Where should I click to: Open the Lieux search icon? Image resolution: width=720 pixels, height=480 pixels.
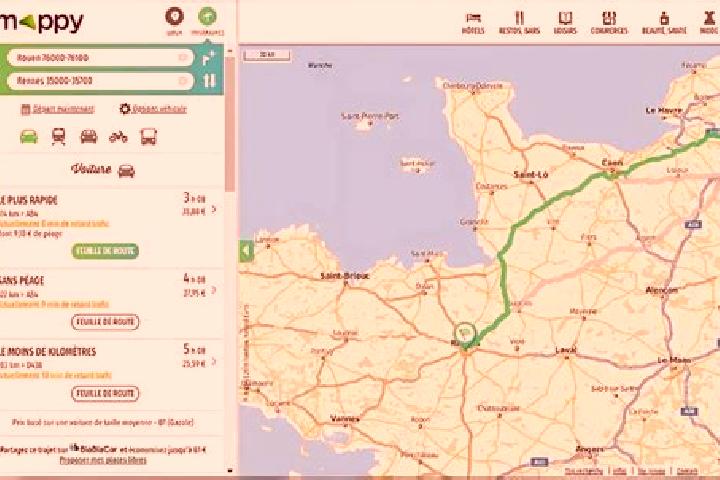click(174, 17)
